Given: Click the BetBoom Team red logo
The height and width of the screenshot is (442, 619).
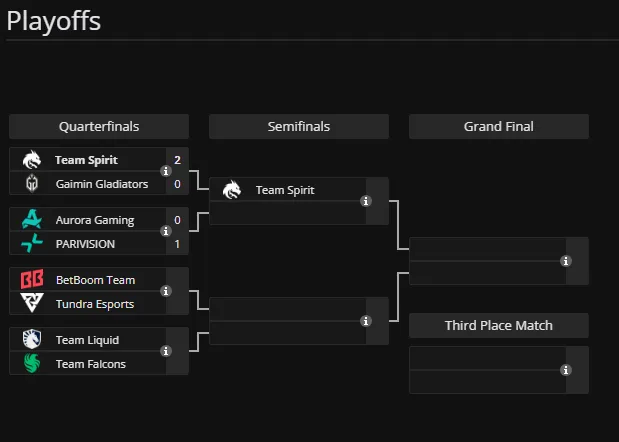Looking at the screenshot, I should (32, 279).
